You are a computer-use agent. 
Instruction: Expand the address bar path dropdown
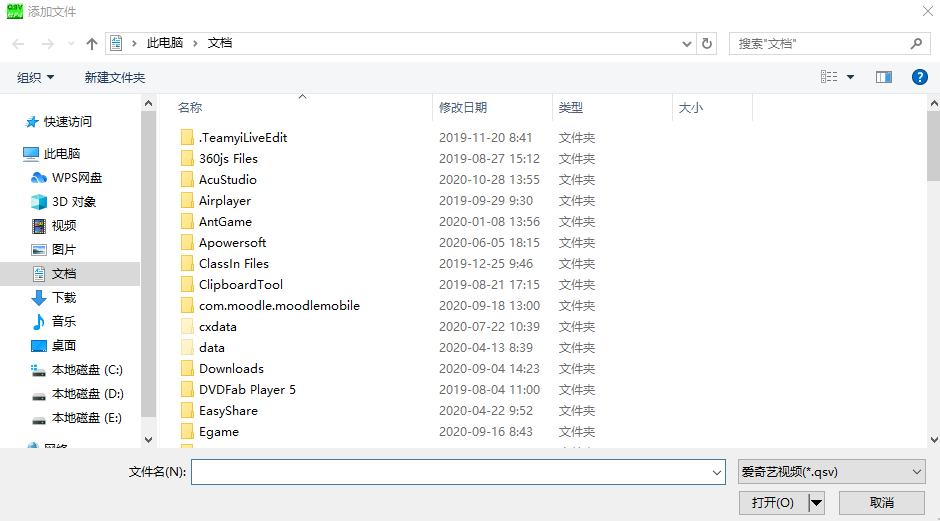[686, 44]
